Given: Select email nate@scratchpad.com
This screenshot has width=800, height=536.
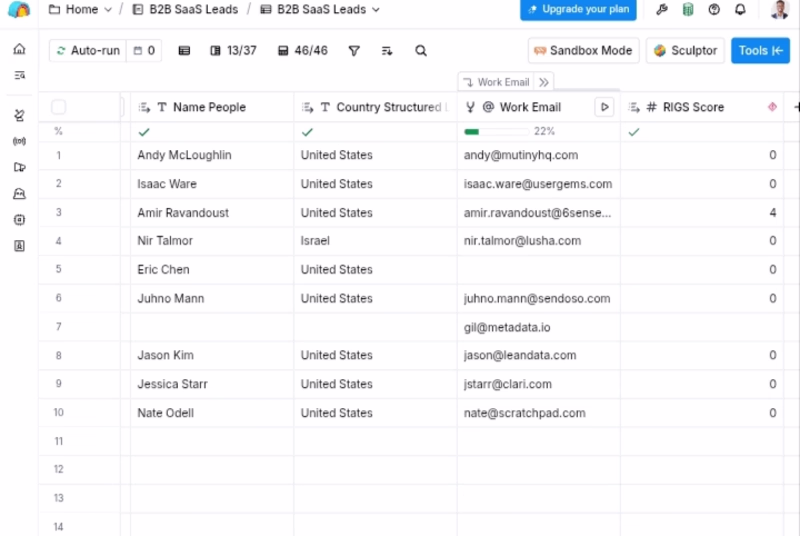Looking at the screenshot, I should click(x=538, y=413).
